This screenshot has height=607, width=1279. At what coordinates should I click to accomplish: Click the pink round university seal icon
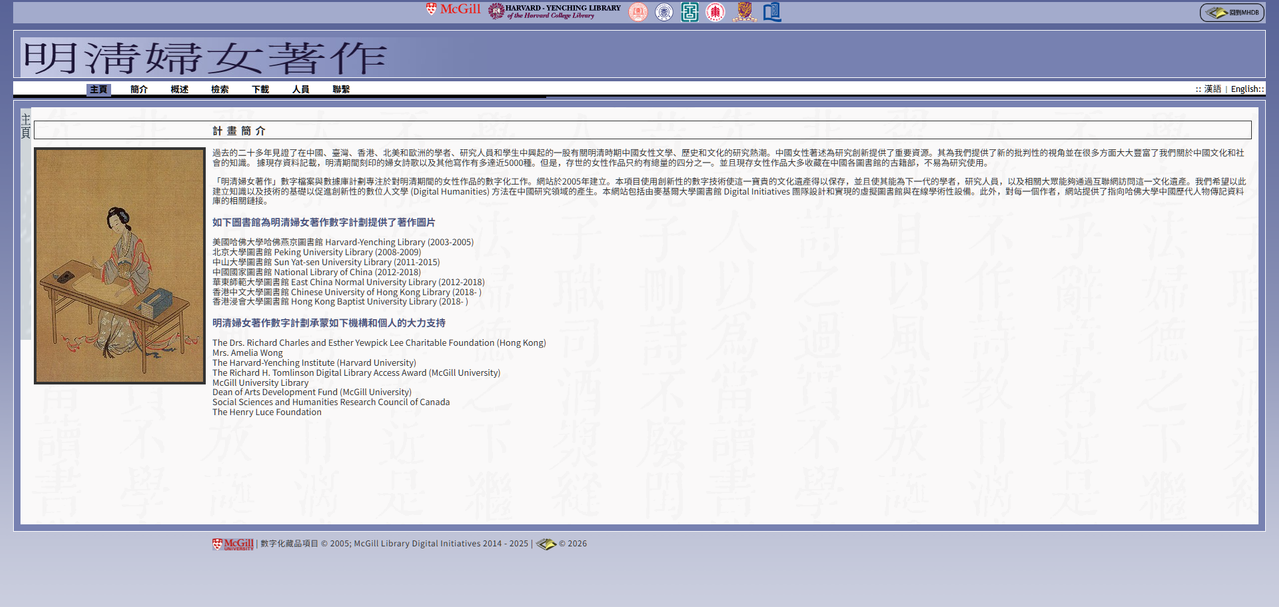[637, 11]
